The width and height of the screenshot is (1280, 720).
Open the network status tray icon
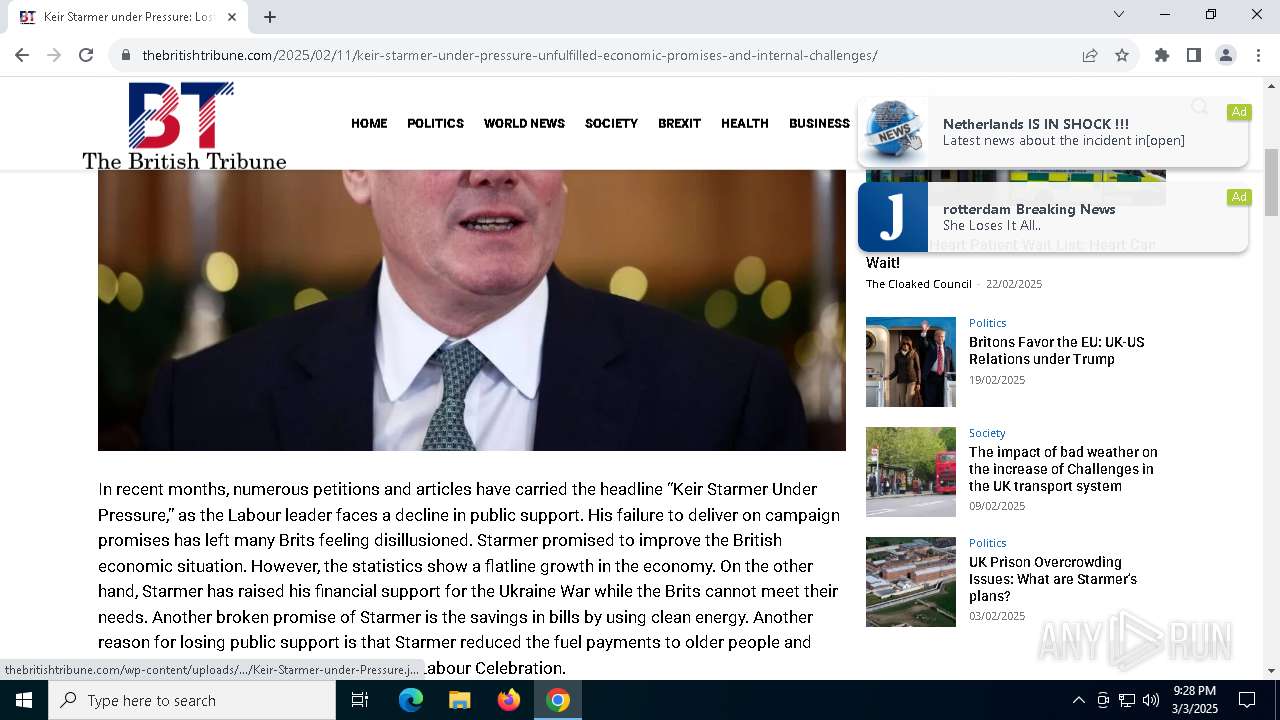[1127, 700]
